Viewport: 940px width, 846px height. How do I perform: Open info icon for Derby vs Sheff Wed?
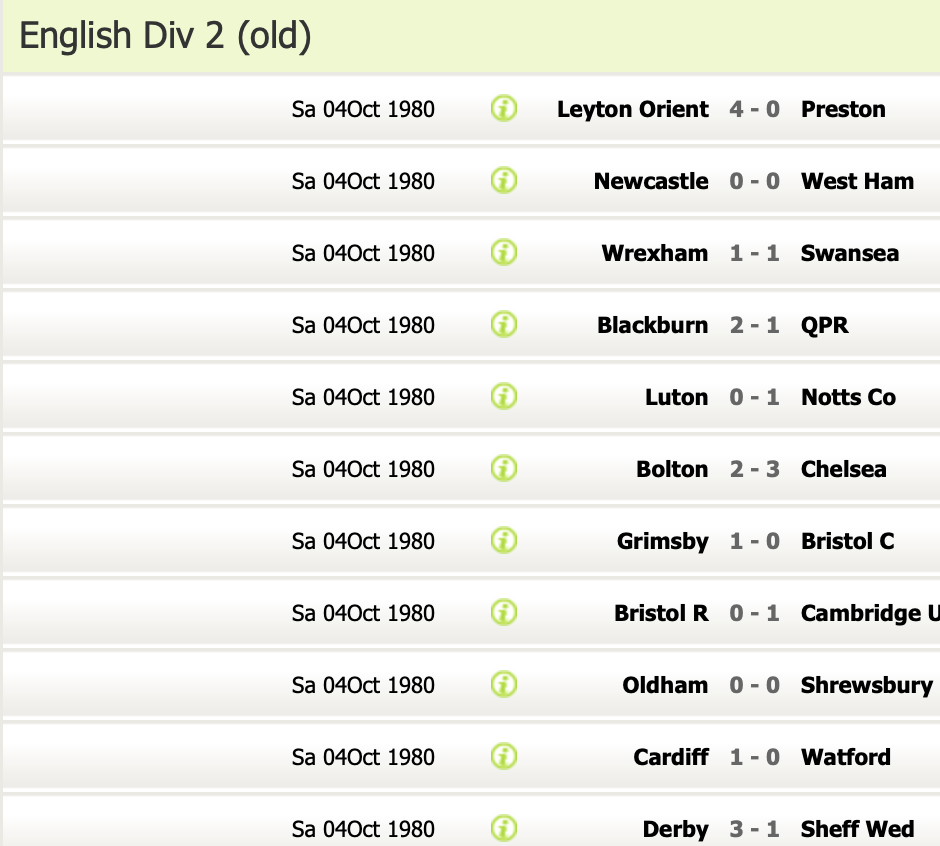(504, 828)
